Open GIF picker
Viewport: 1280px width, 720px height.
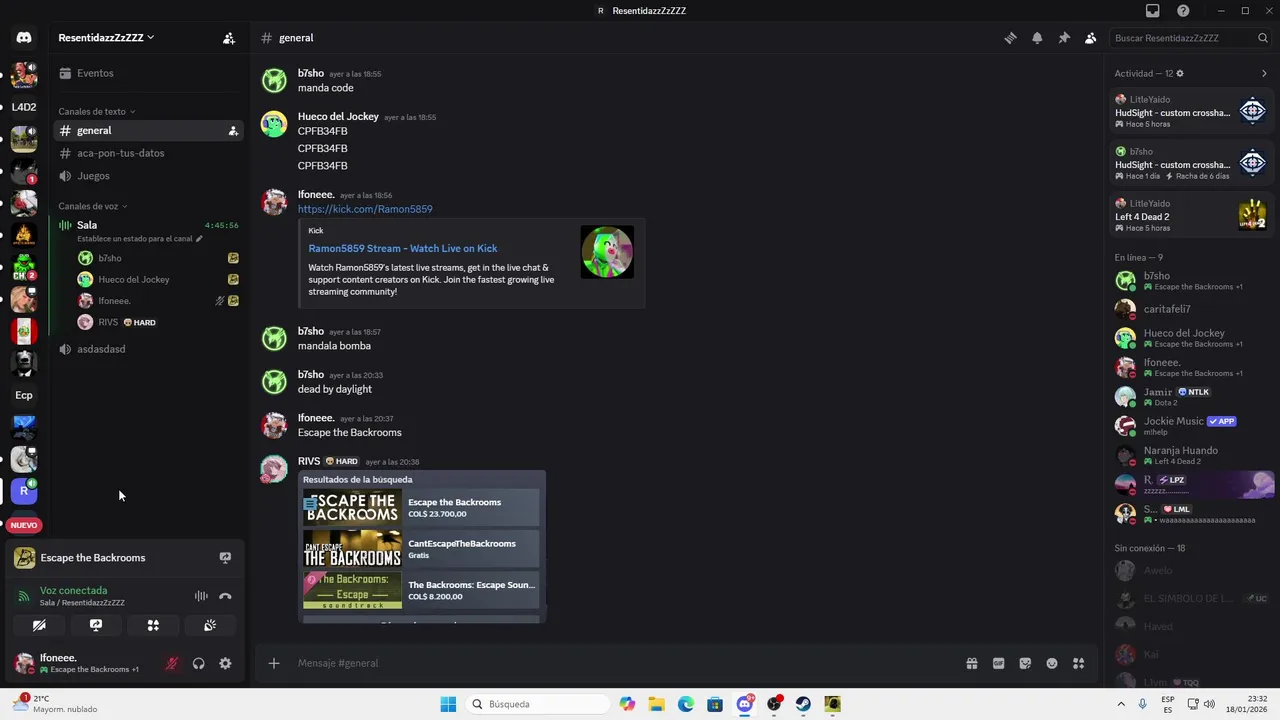[998, 663]
